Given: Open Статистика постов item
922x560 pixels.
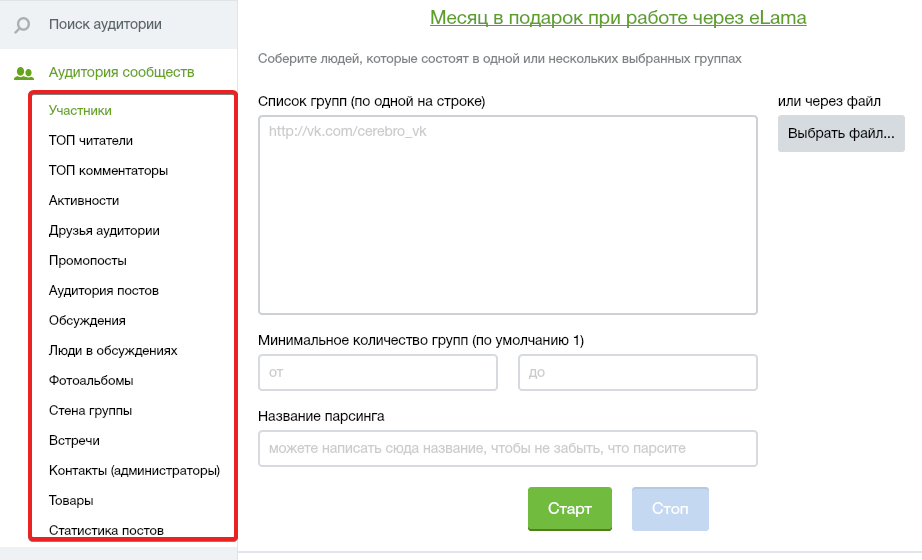Looking at the screenshot, I should pyautogui.click(x=106, y=530).
